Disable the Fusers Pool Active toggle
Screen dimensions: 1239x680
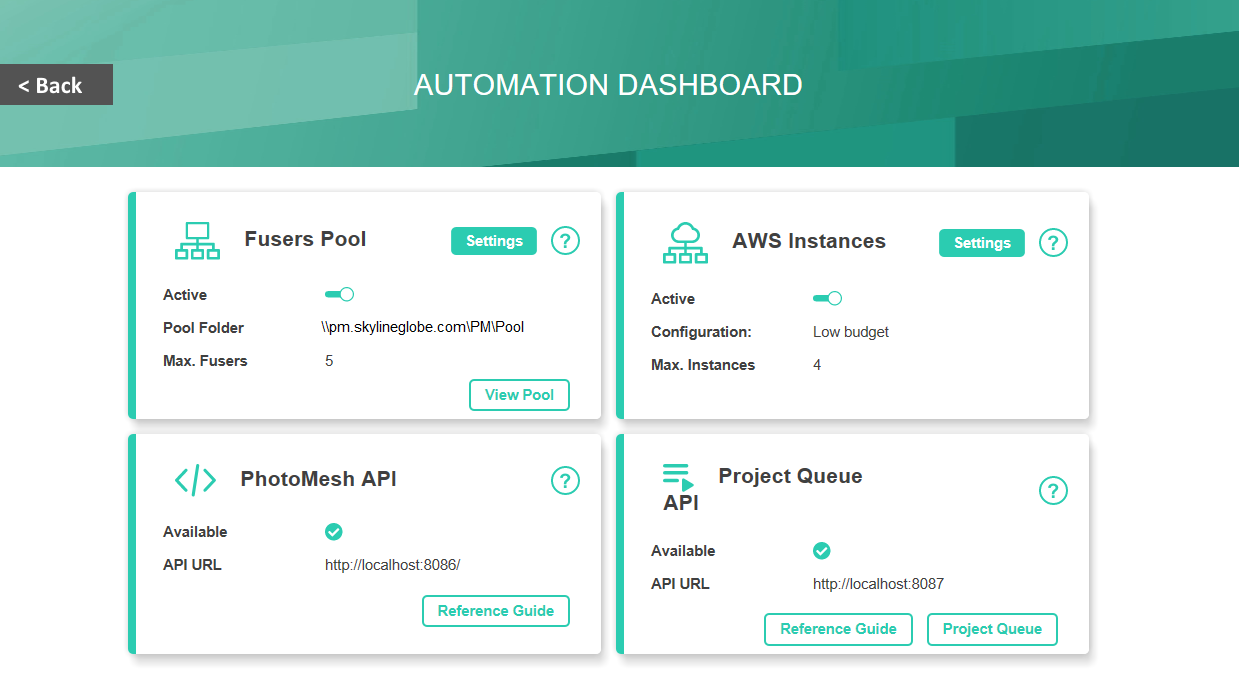[x=339, y=294]
